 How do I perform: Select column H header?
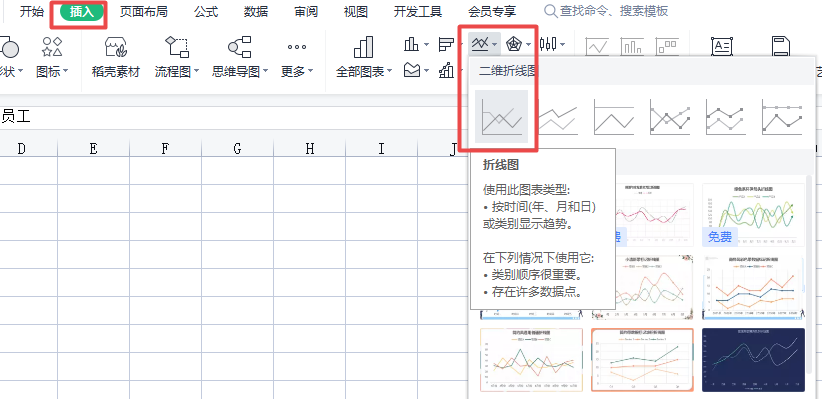tap(309, 149)
